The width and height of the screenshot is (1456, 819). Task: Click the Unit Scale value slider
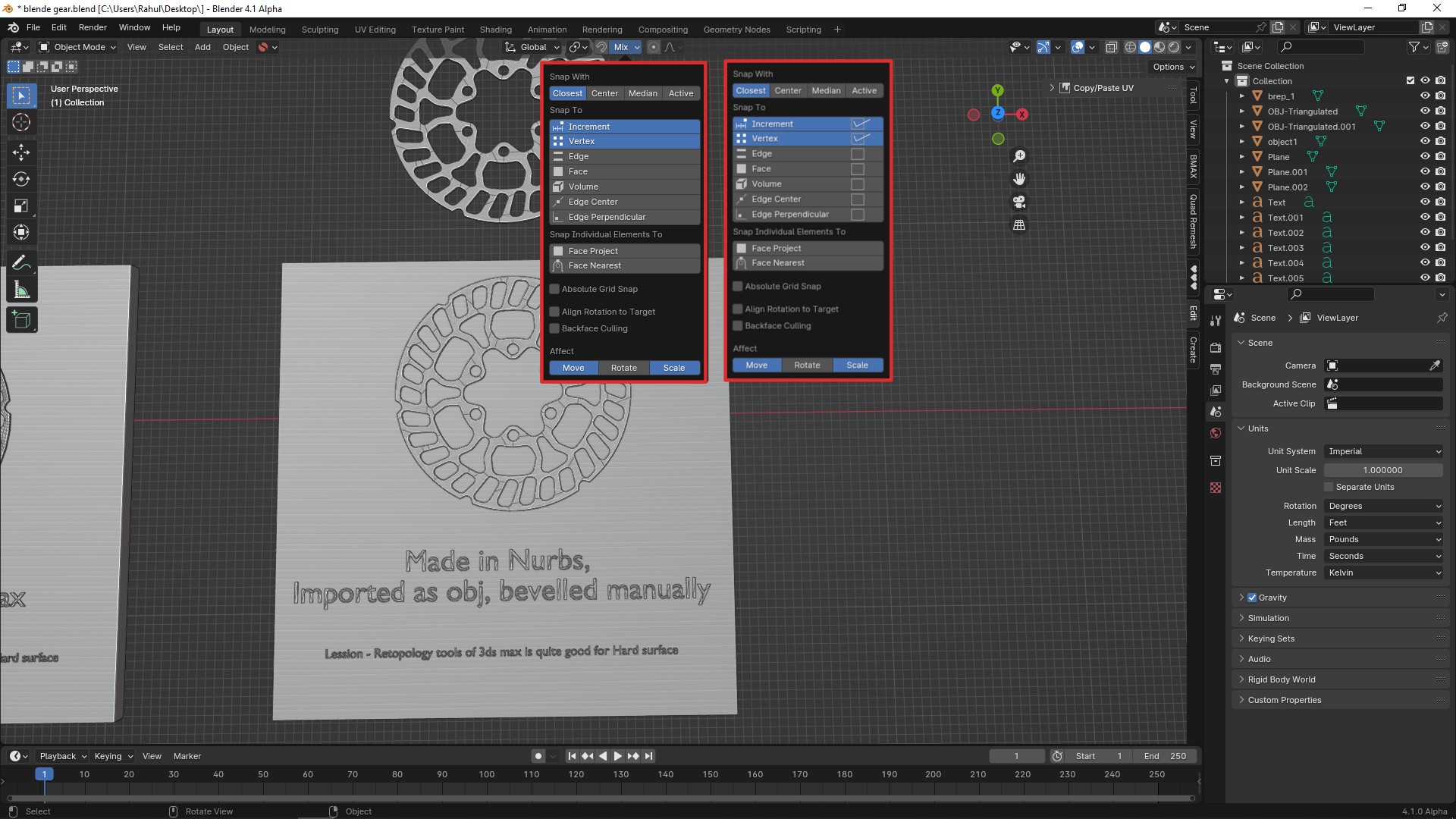pos(1383,470)
